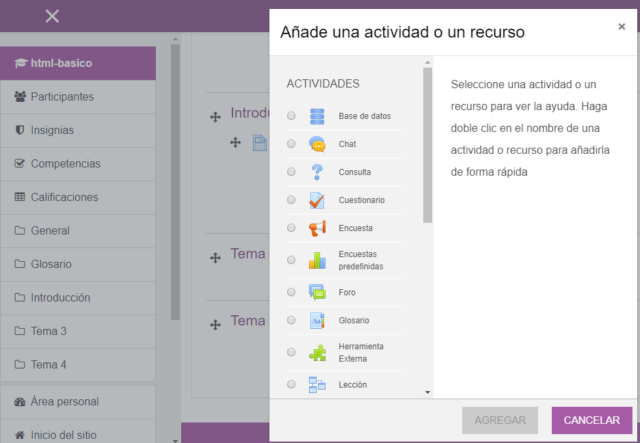Click the Encuestas predefinidas chart icon
Screen dimensions: 640x443
317,260
